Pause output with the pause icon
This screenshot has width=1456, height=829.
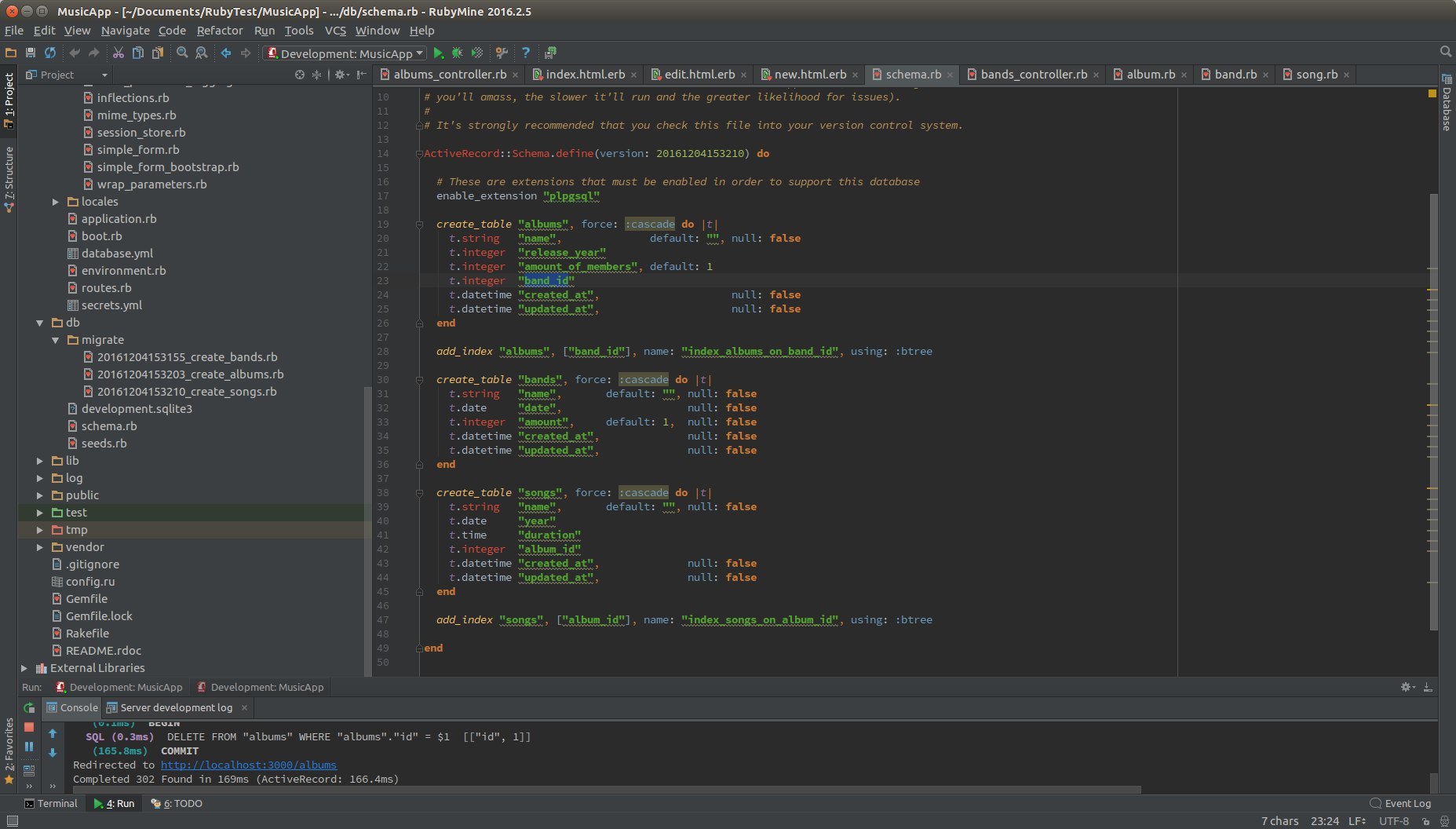[x=29, y=747]
